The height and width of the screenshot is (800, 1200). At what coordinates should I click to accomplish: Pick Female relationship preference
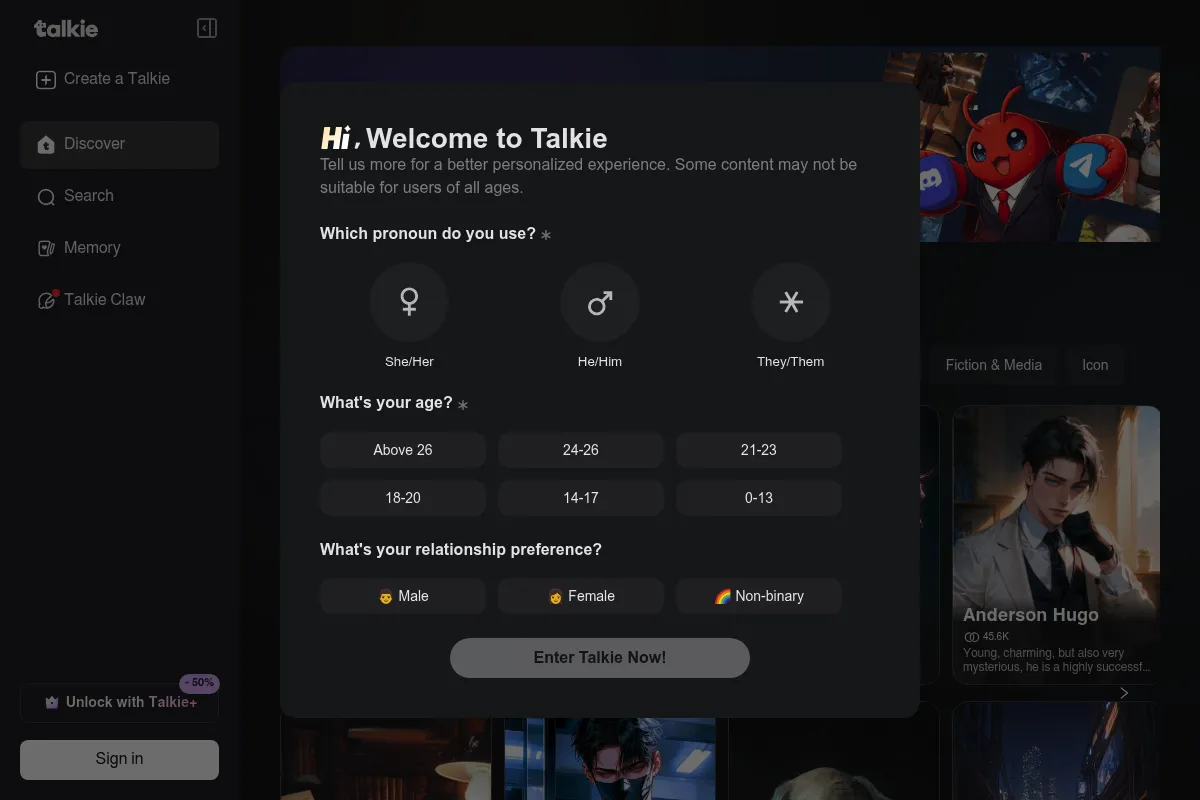coord(581,596)
